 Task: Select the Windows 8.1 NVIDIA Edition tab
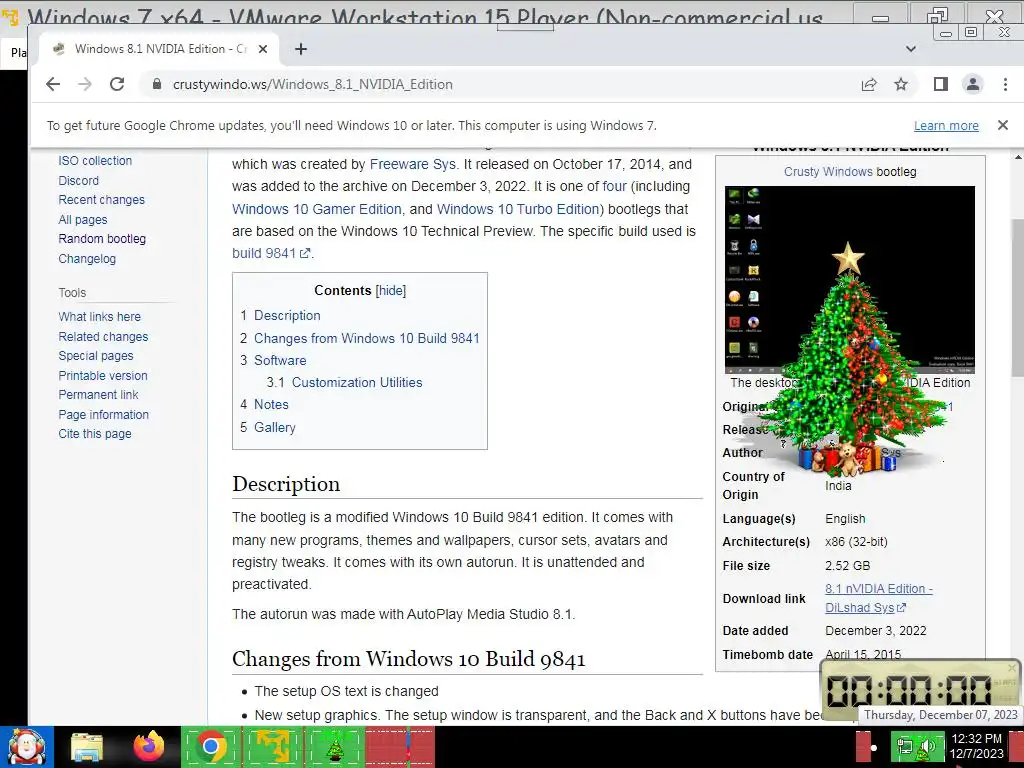(160, 49)
